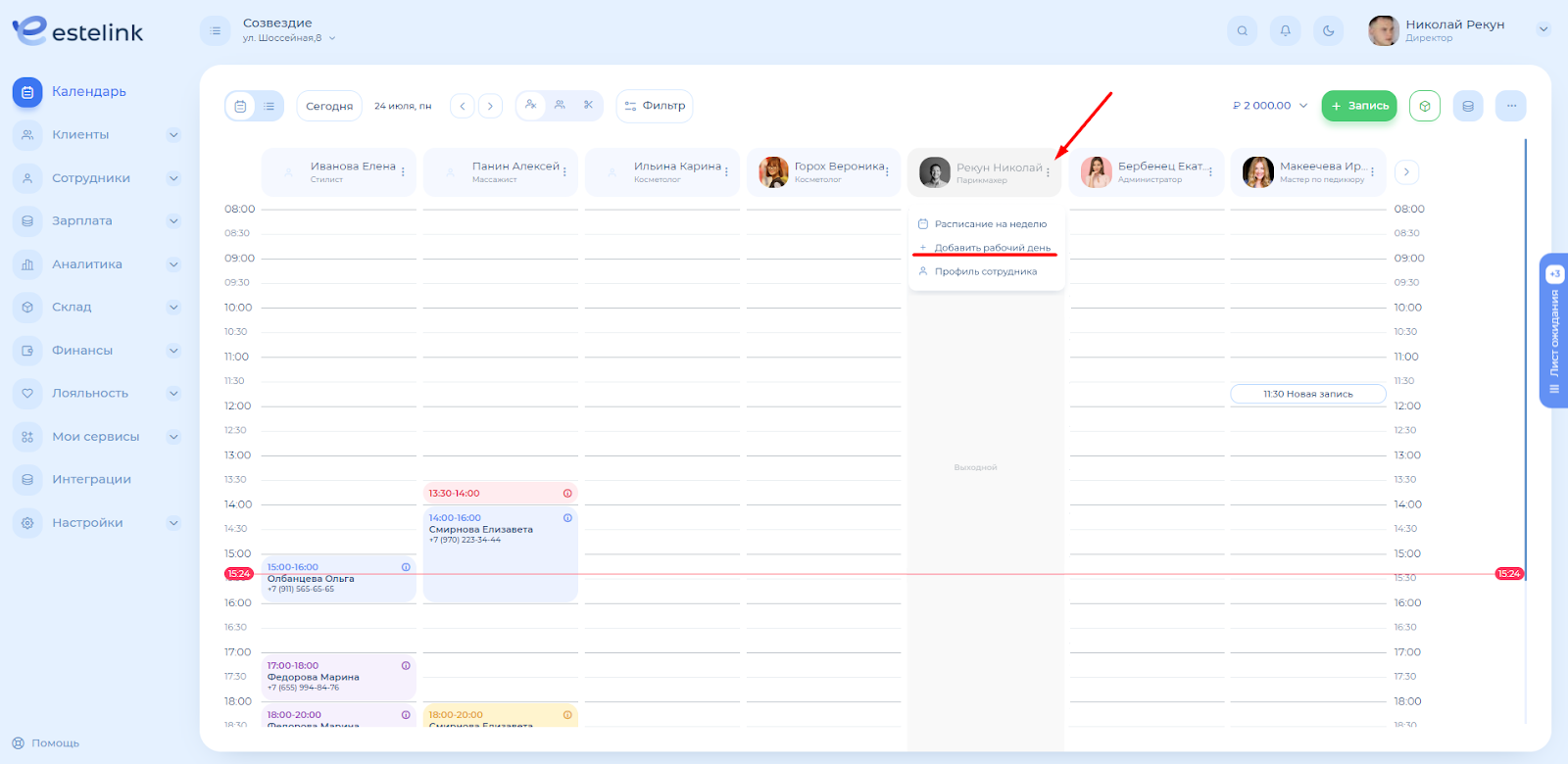
Task: Open the ₽ 2 000.00 cash dropdown
Action: tap(1270, 106)
